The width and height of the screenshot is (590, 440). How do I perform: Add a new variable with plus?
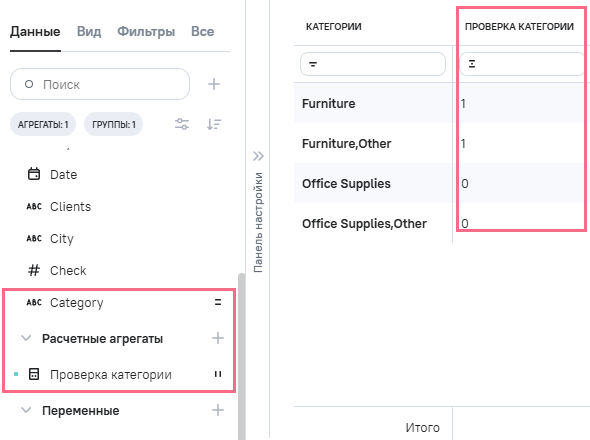218,410
